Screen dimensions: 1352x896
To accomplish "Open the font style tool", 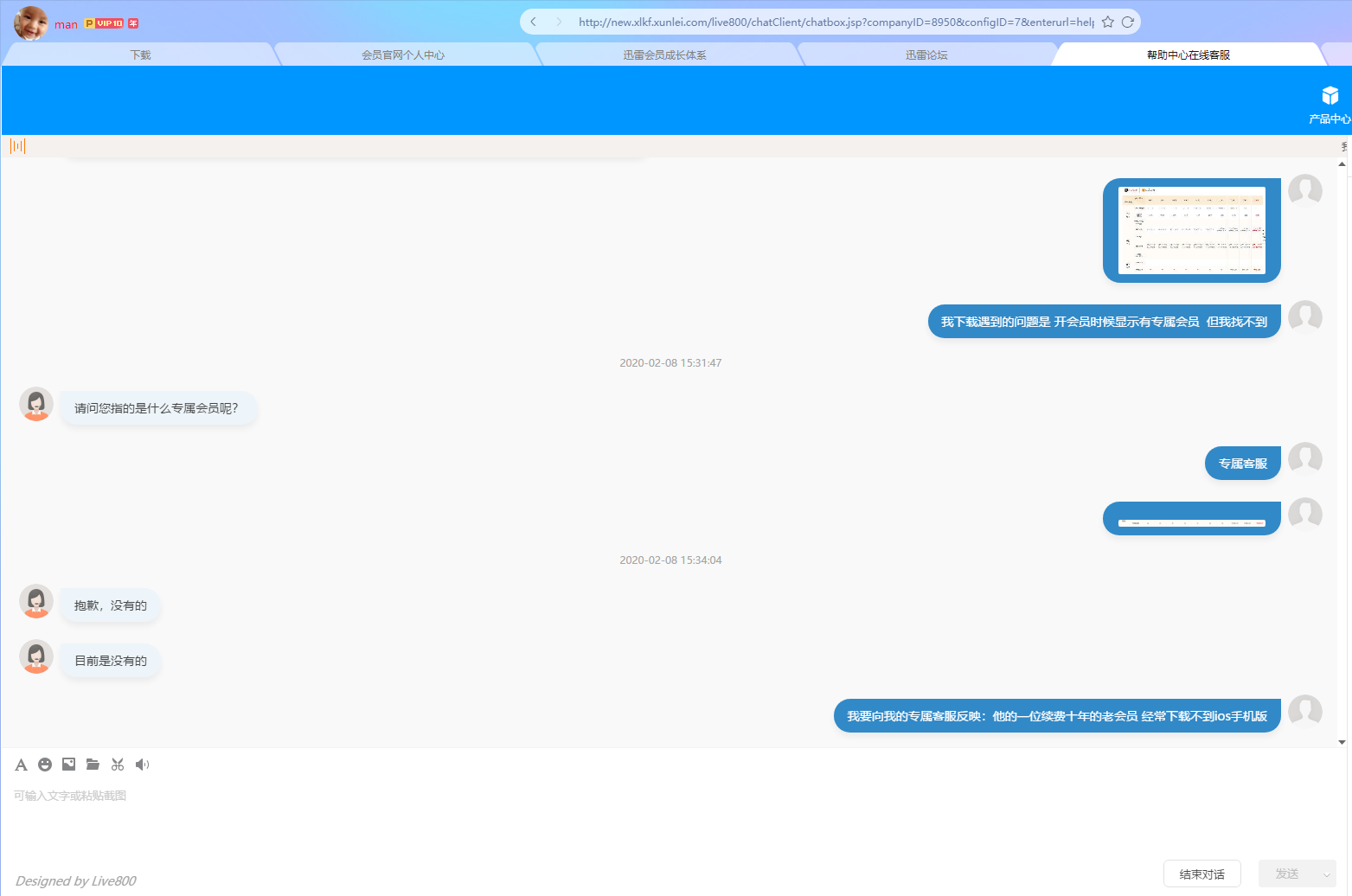I will tap(22, 765).
